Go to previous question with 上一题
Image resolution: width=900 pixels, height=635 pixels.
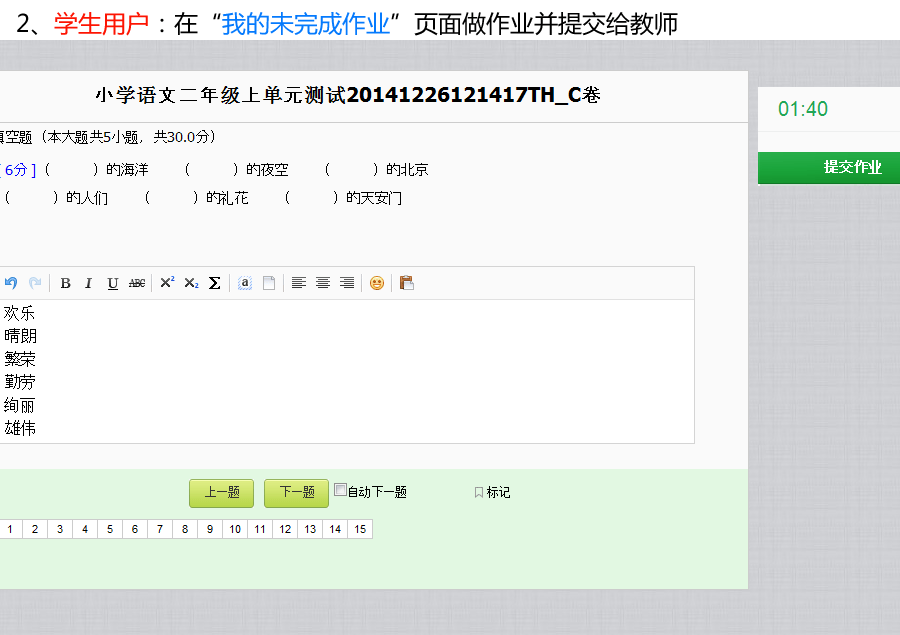pos(221,493)
